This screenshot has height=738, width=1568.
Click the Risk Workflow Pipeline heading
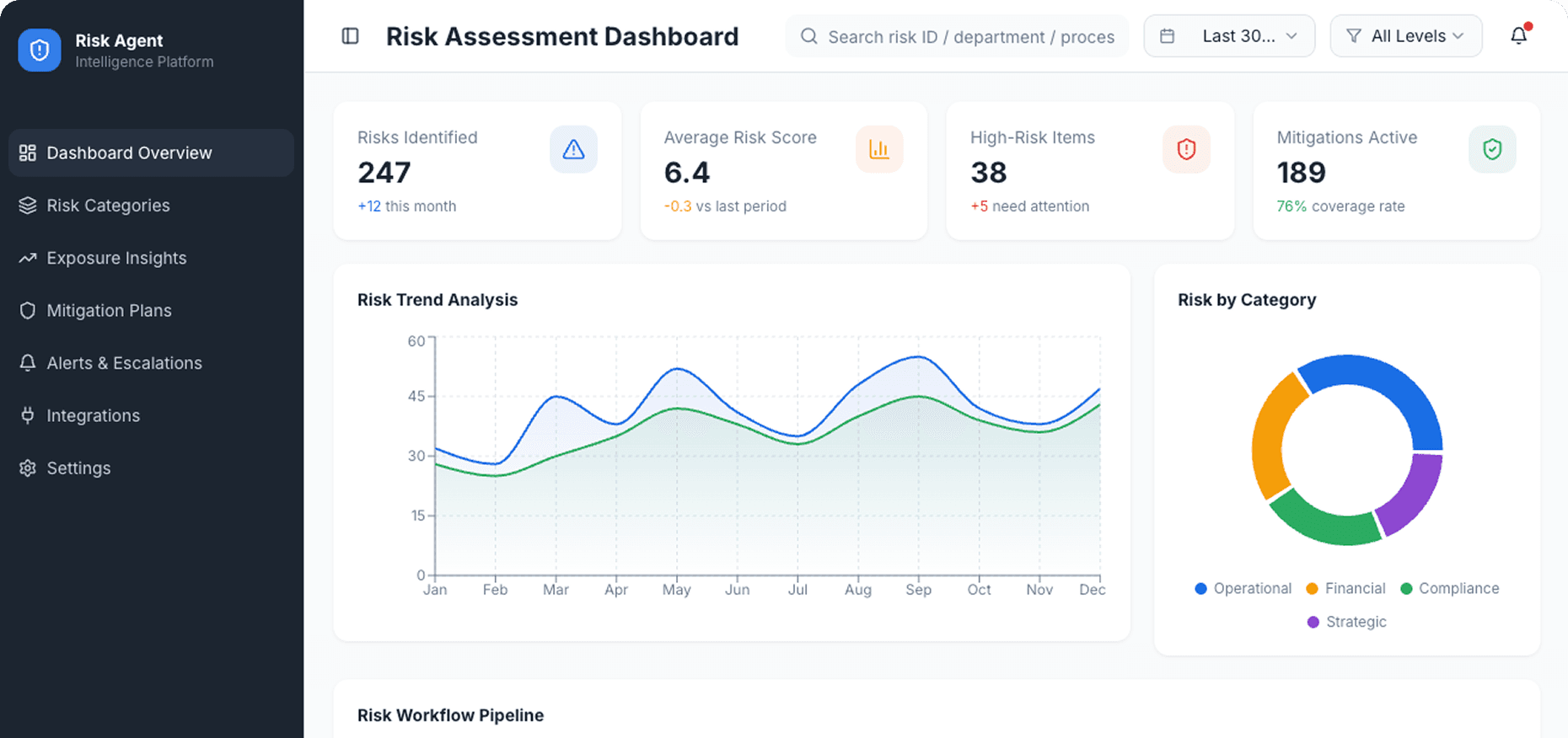450,715
